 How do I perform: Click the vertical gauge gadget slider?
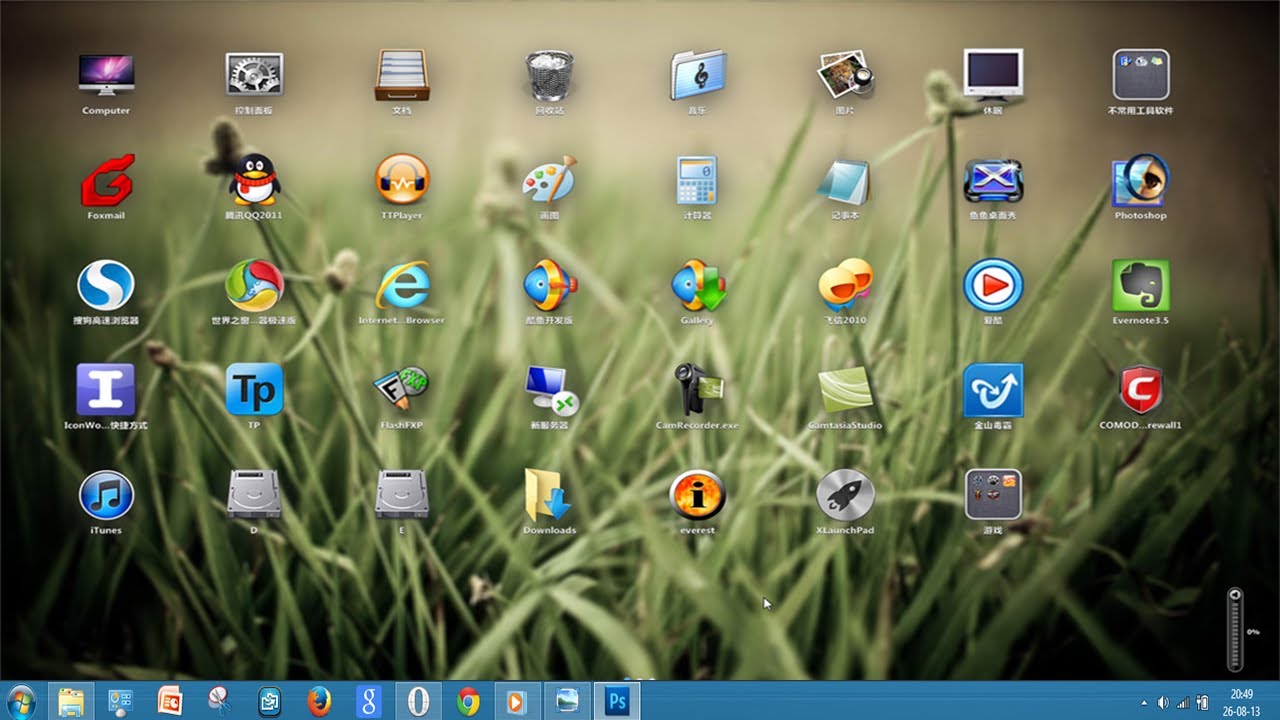tap(1235, 629)
